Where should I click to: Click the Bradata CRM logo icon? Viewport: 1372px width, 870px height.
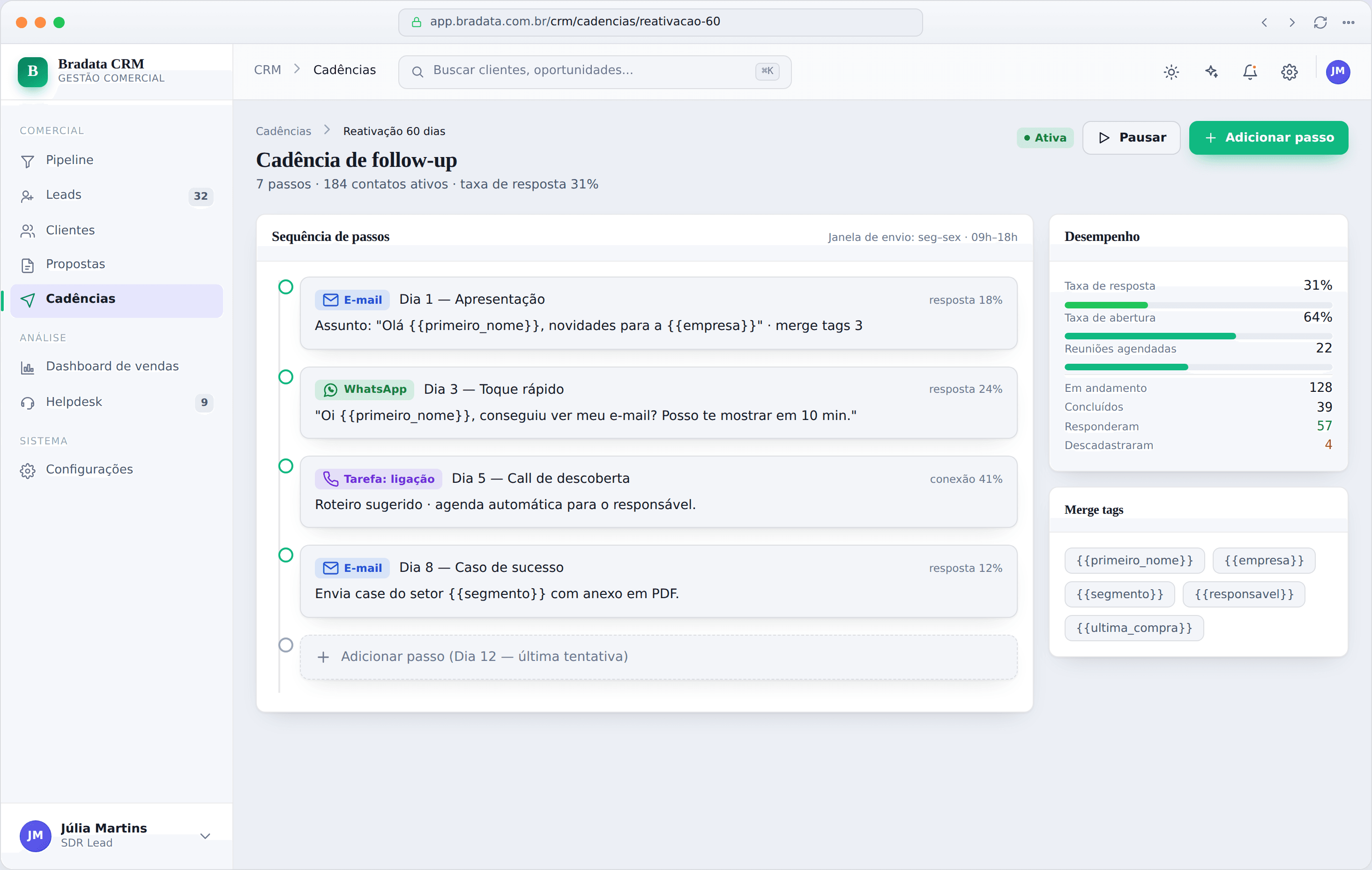(x=32, y=71)
